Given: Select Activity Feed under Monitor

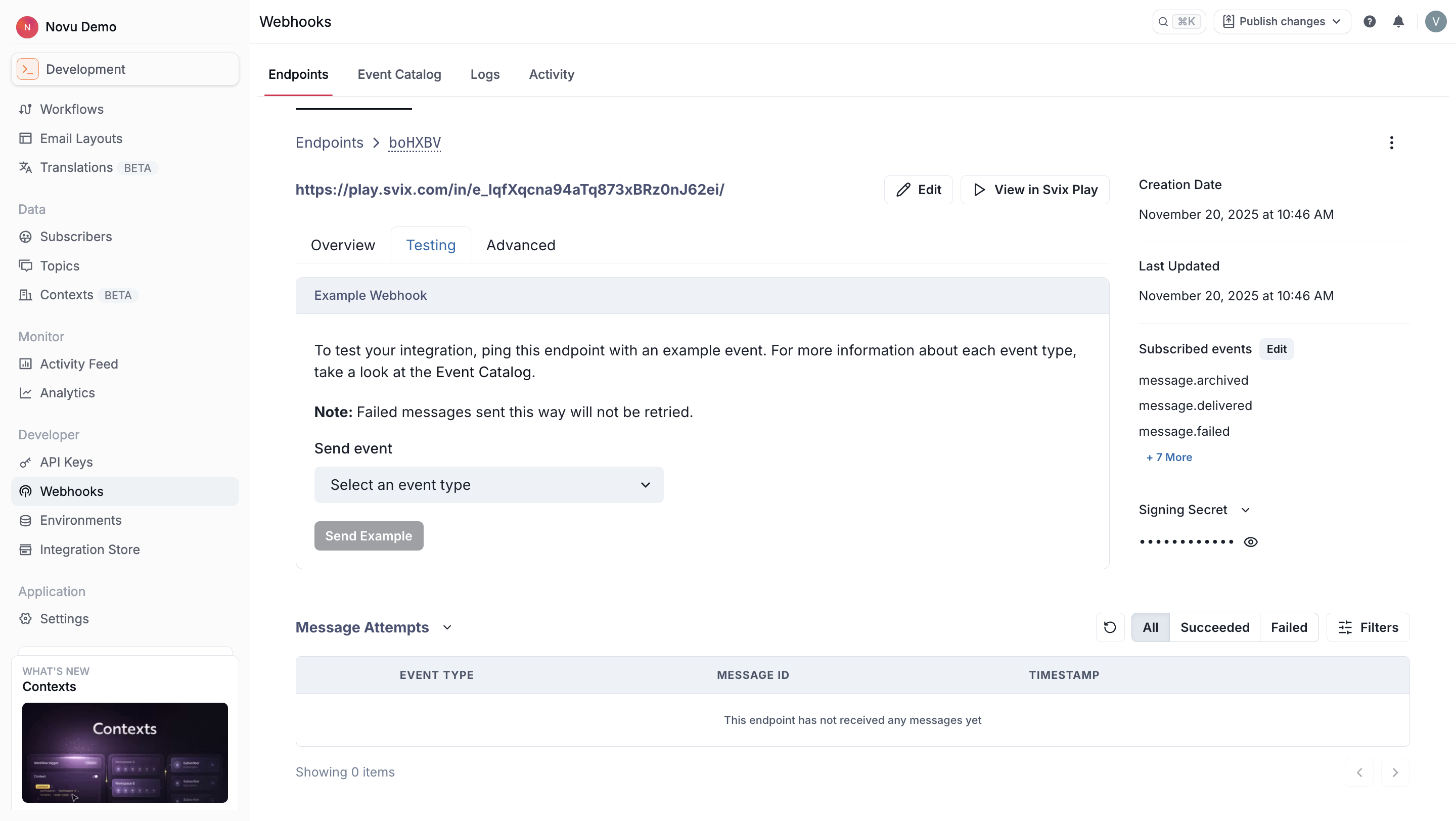Looking at the screenshot, I should tap(79, 363).
